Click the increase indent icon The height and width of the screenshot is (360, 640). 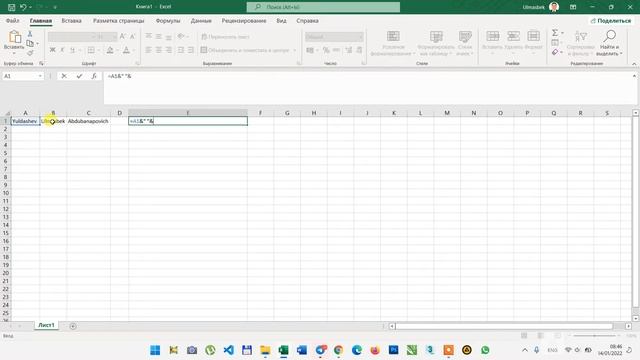coord(191,50)
